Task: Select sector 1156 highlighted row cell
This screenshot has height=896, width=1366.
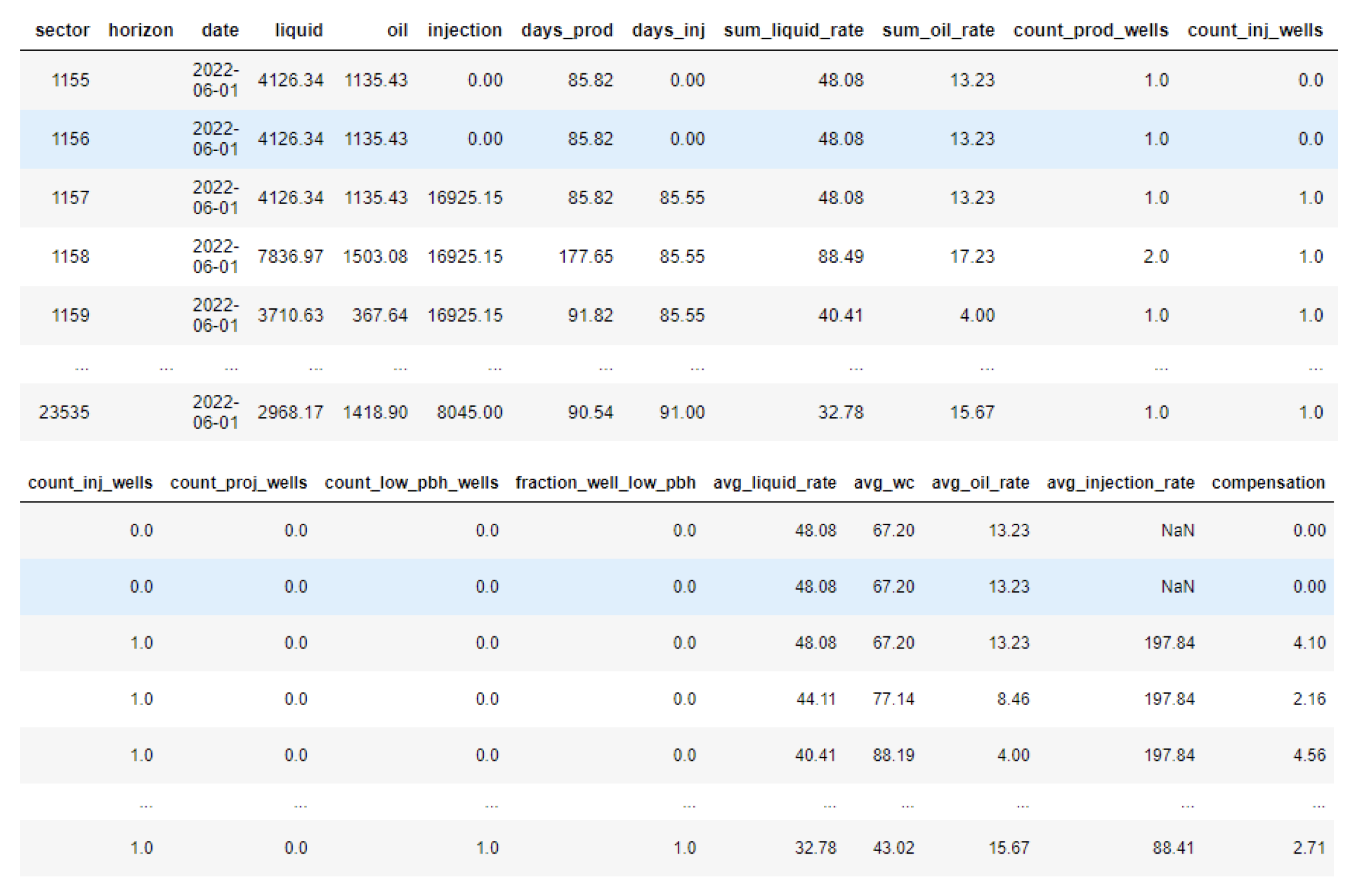Action: [70, 139]
